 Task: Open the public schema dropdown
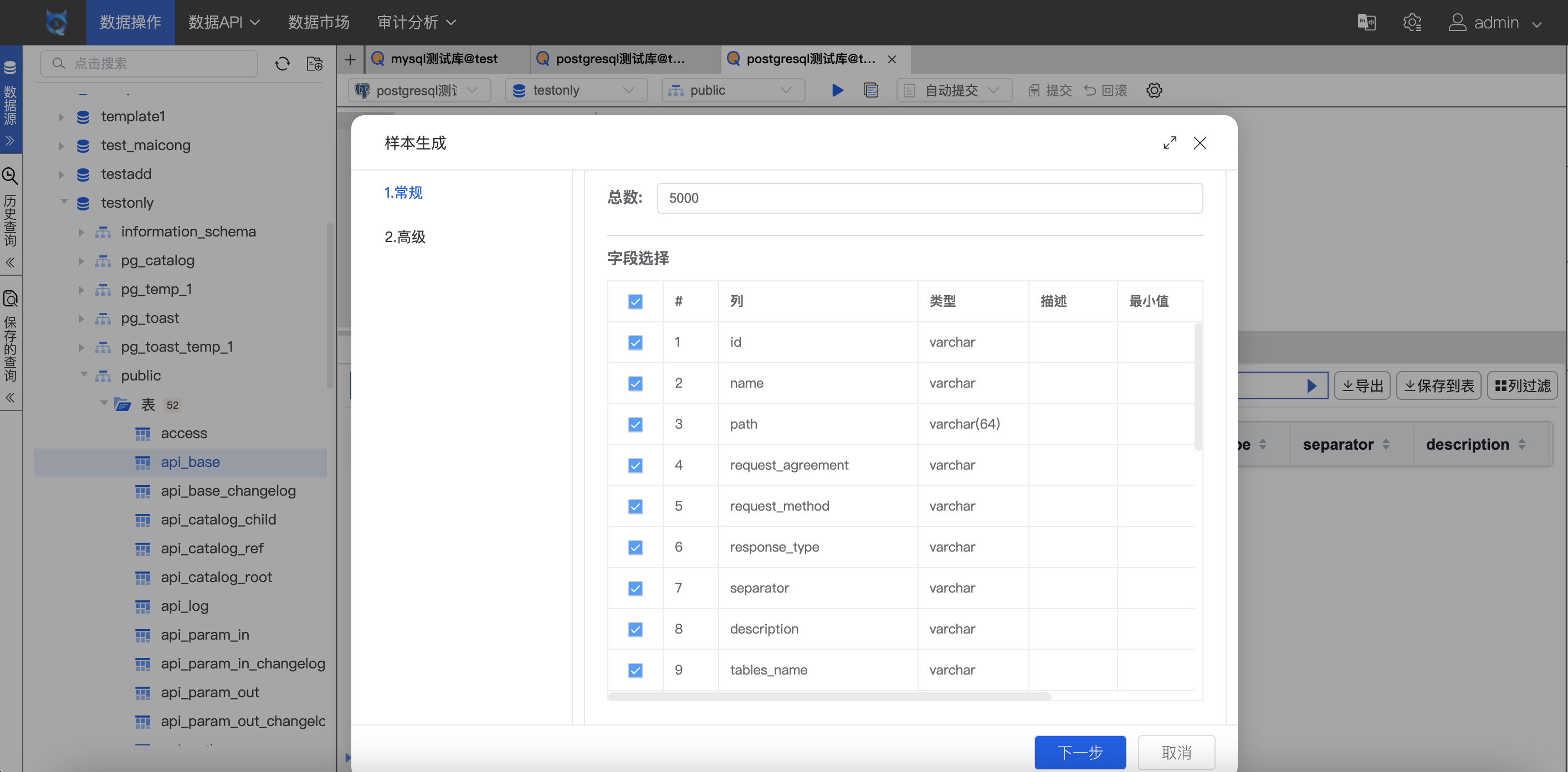coord(732,90)
